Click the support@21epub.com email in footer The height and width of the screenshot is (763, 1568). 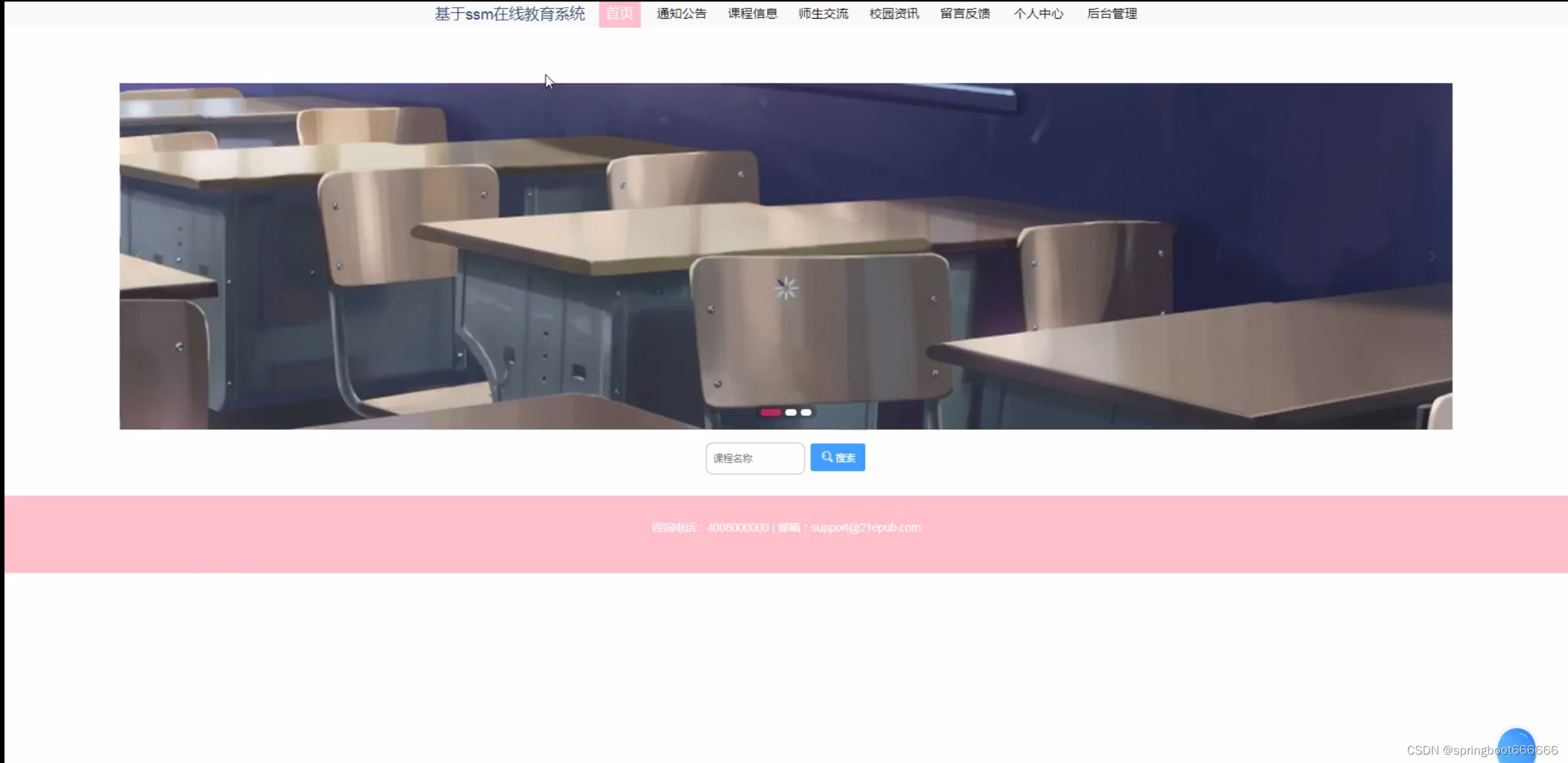point(865,527)
